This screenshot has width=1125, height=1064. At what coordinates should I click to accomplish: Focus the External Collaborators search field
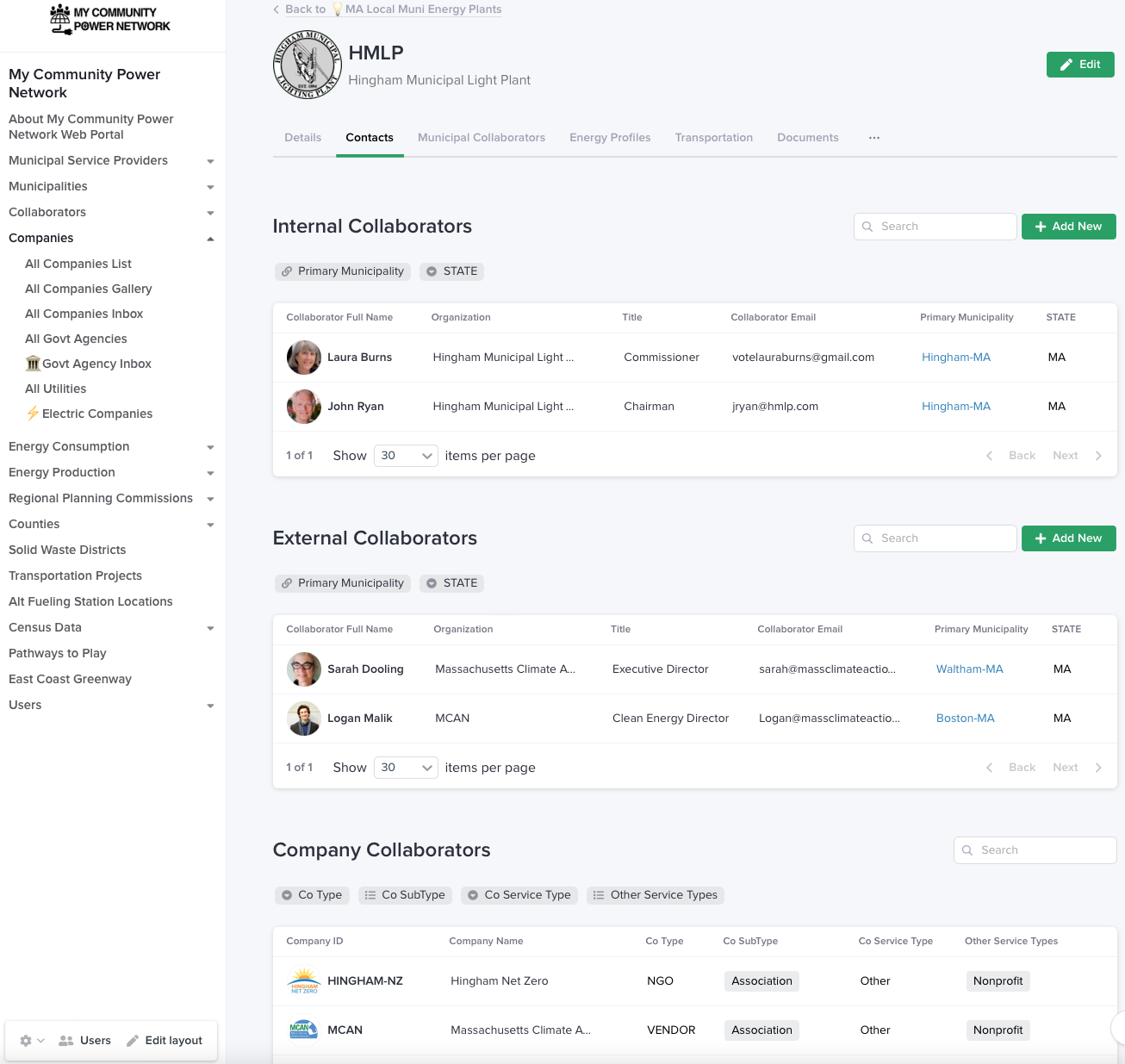point(935,538)
